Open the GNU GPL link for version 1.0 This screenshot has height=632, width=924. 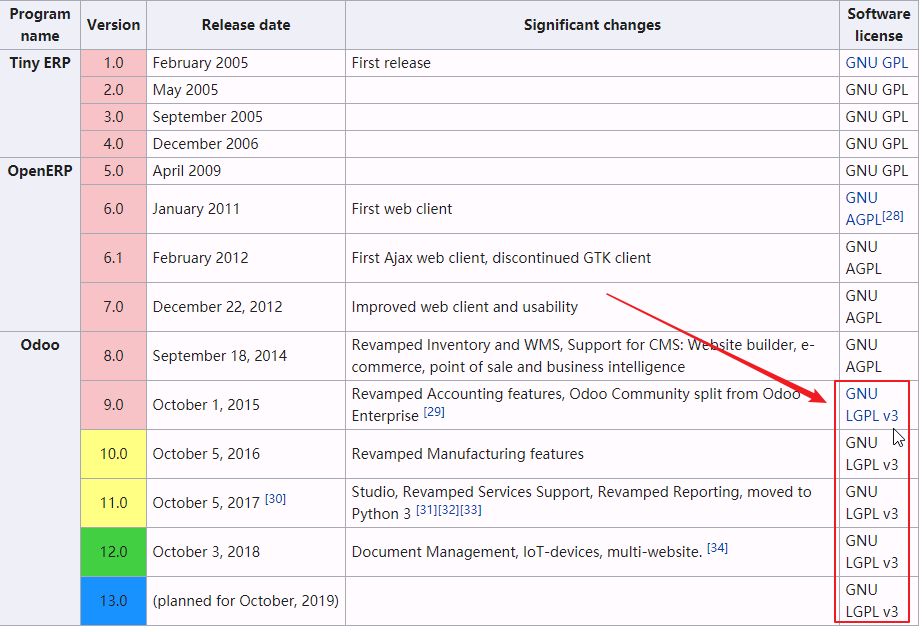click(876, 62)
